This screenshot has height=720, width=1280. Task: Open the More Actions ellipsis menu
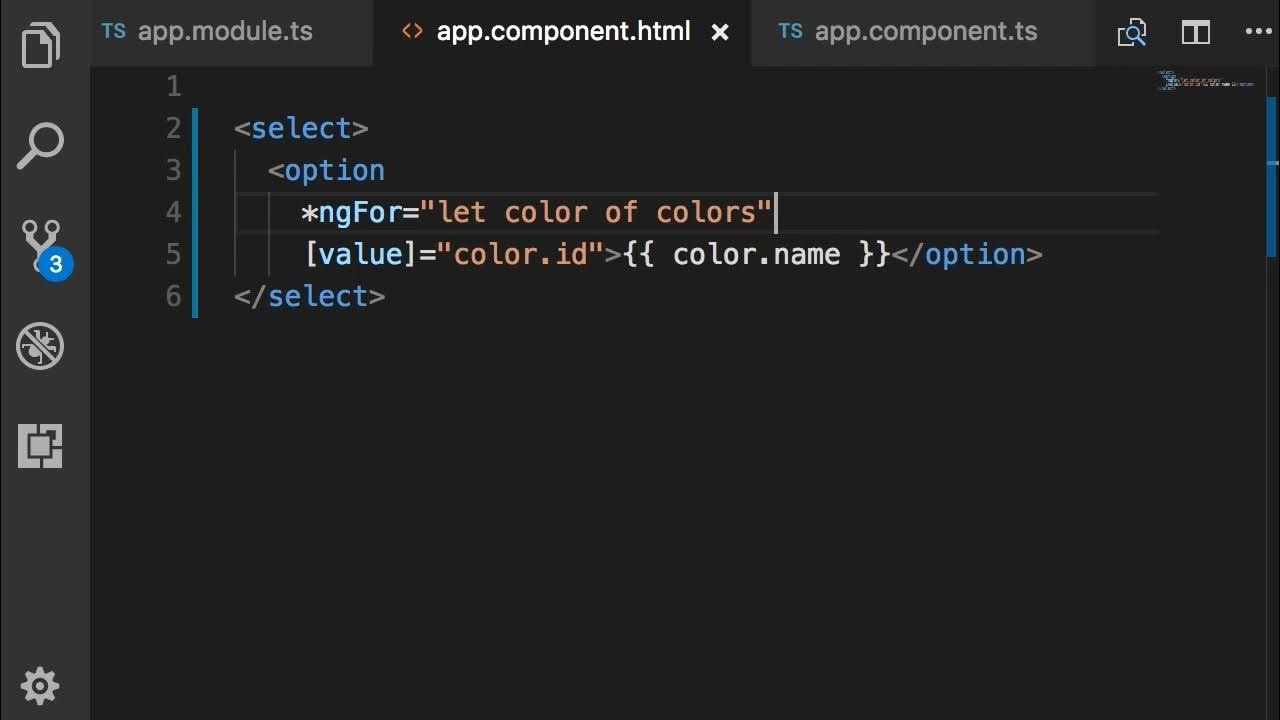[x=1258, y=33]
